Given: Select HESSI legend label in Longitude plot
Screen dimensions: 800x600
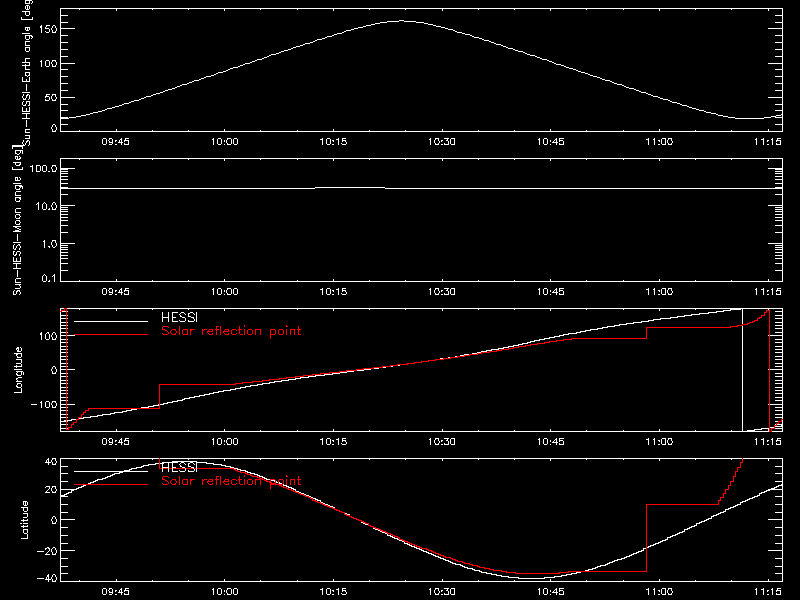Looking at the screenshot, I should click(x=179, y=317).
